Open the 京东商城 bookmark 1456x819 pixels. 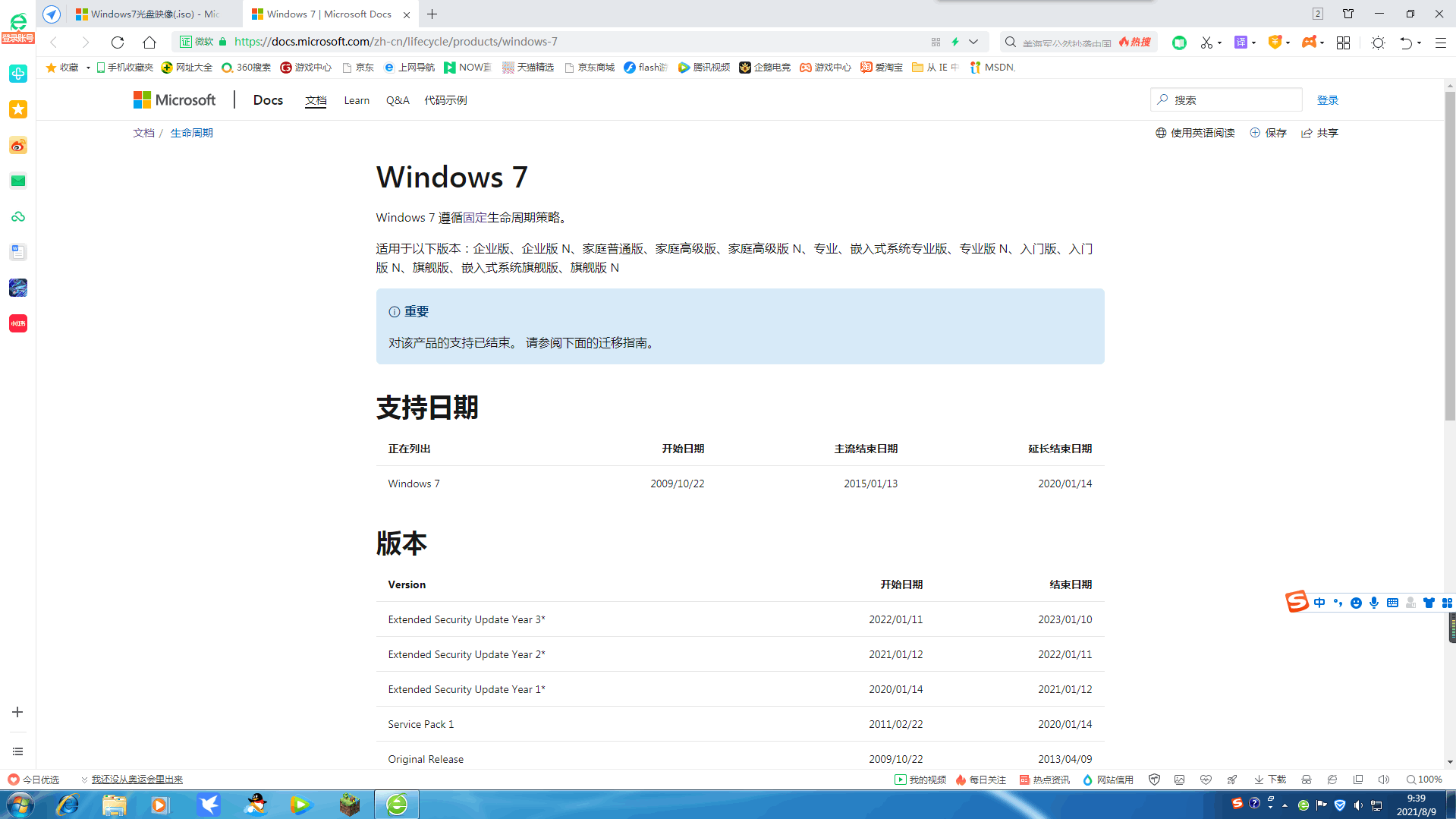coord(590,68)
